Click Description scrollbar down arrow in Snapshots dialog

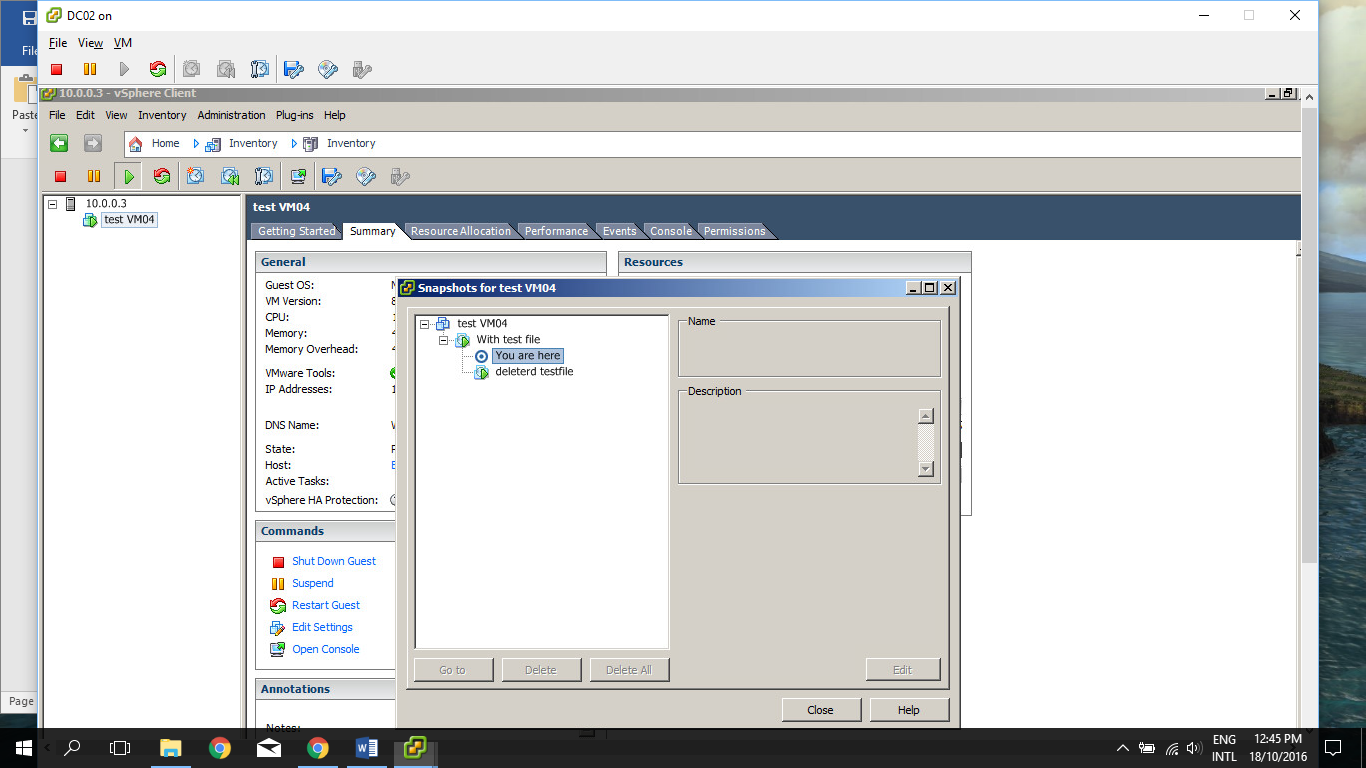pyautogui.click(x=926, y=469)
